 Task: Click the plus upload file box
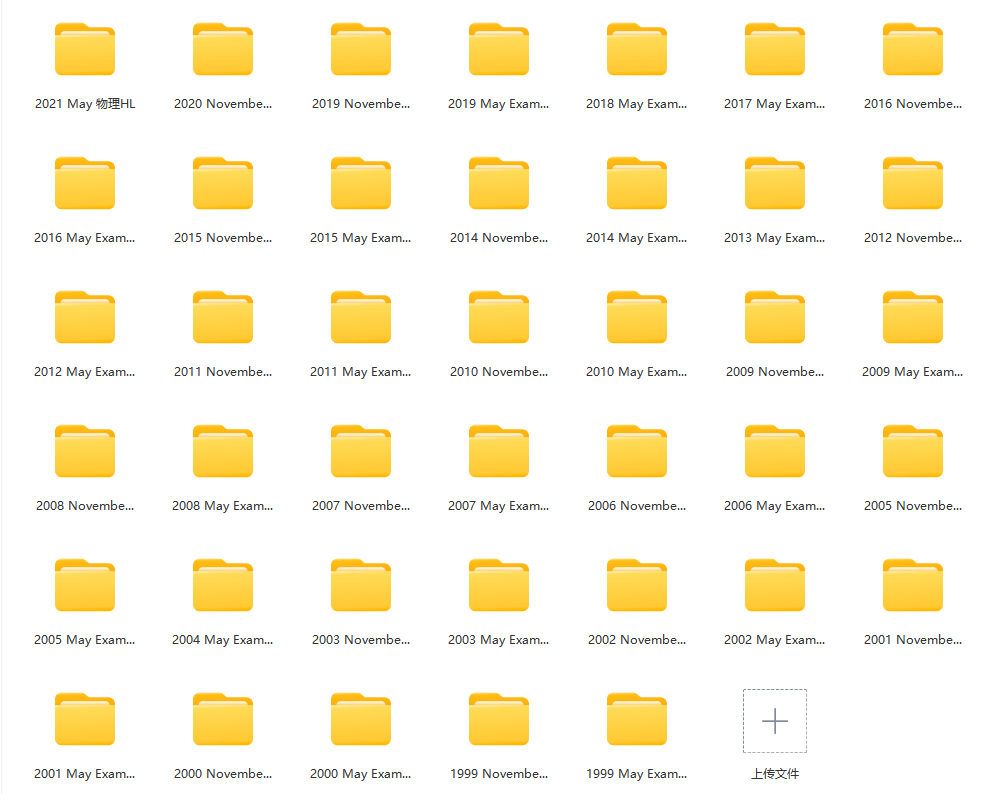(775, 721)
